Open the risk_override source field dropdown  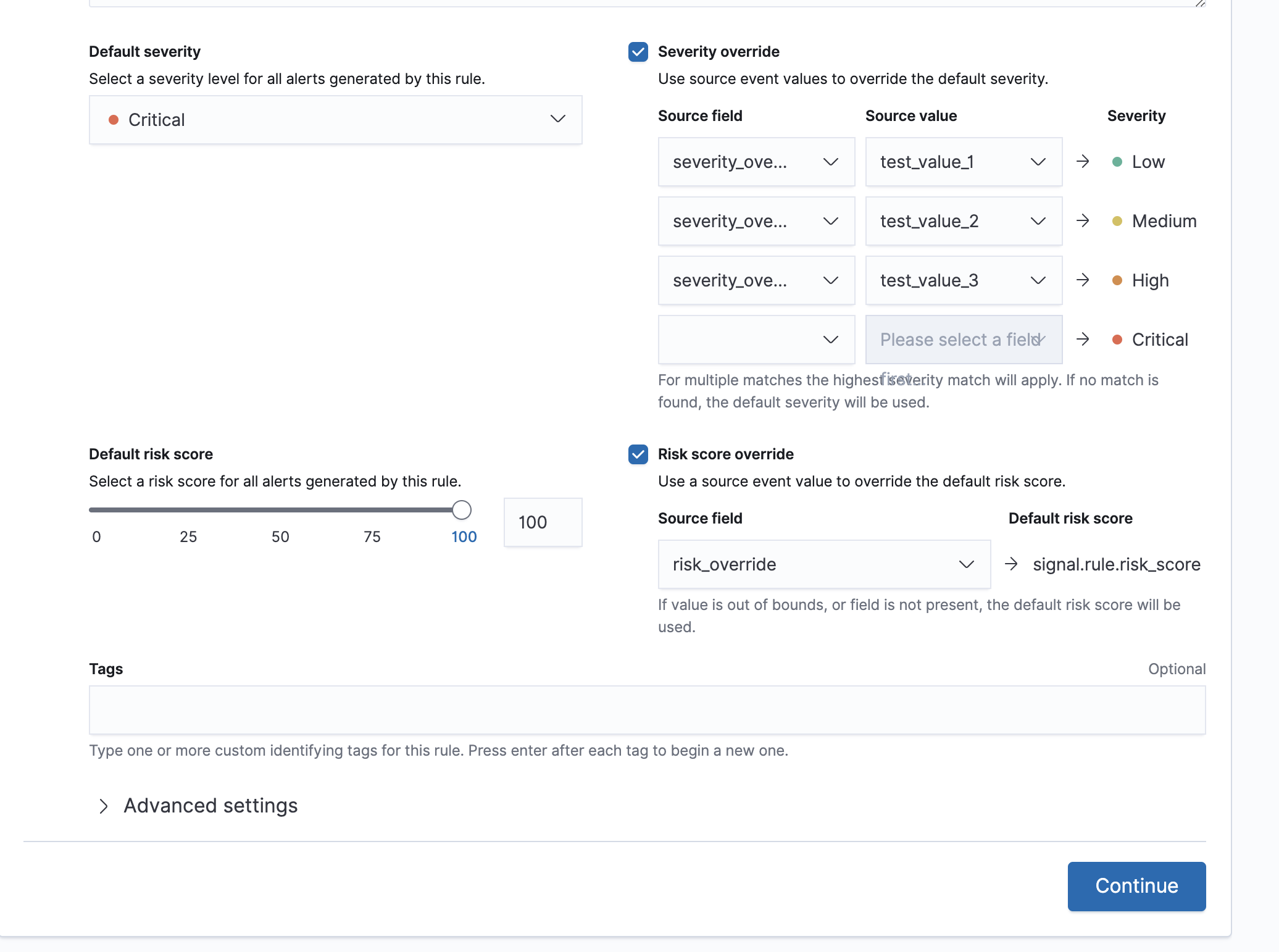point(824,564)
